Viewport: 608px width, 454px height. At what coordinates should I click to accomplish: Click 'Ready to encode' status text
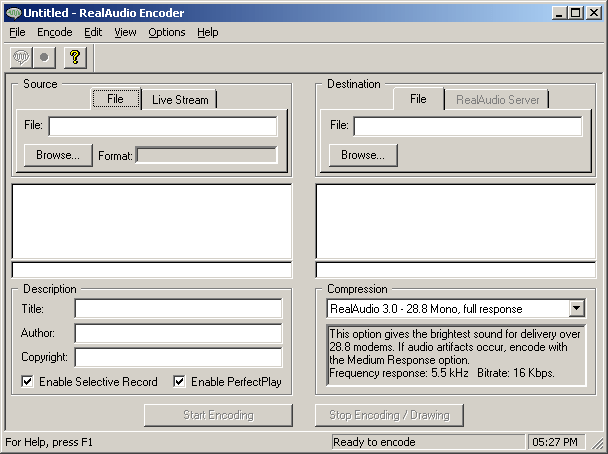374,442
